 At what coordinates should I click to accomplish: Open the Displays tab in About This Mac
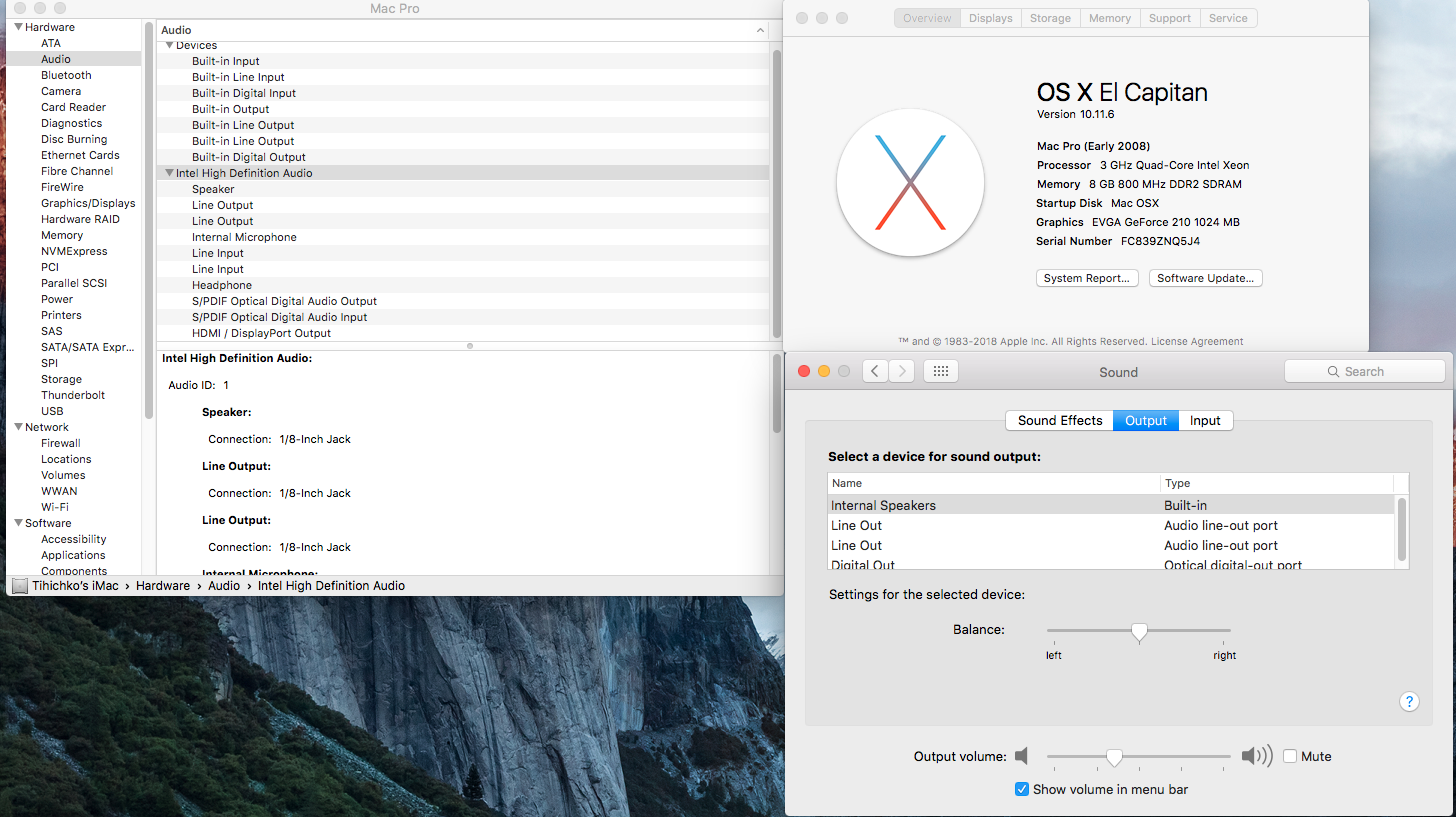pyautogui.click(x=990, y=18)
